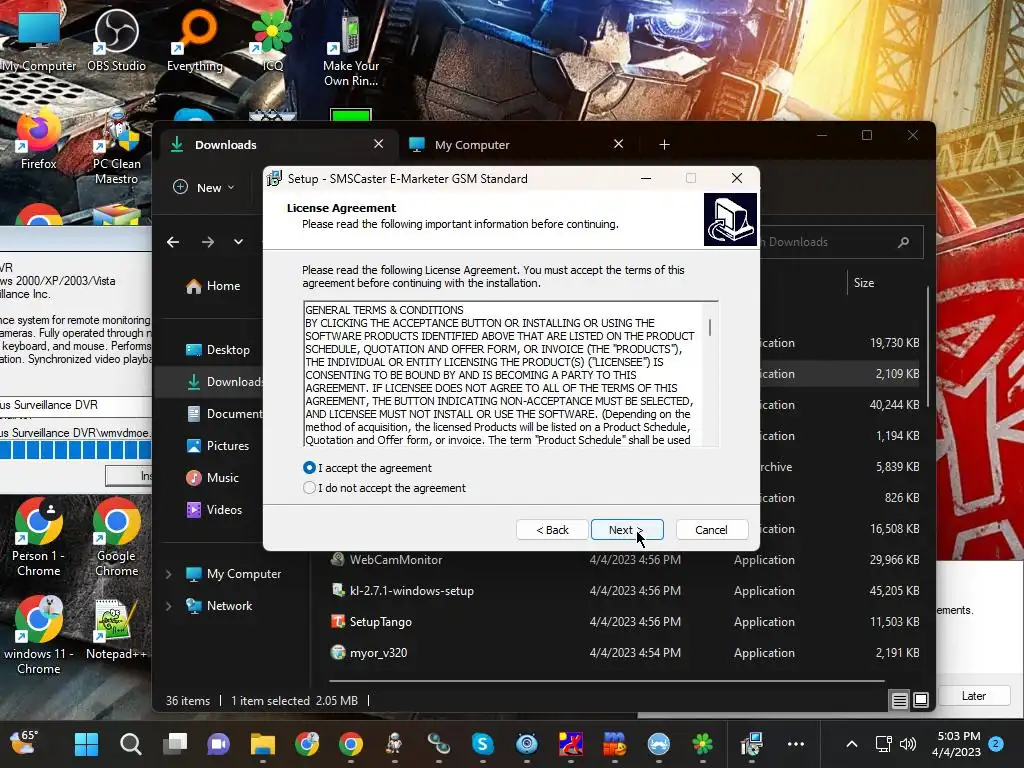The width and height of the screenshot is (1024, 768).
Task: Open recent locations chevron in Explorer
Action: (x=238, y=242)
